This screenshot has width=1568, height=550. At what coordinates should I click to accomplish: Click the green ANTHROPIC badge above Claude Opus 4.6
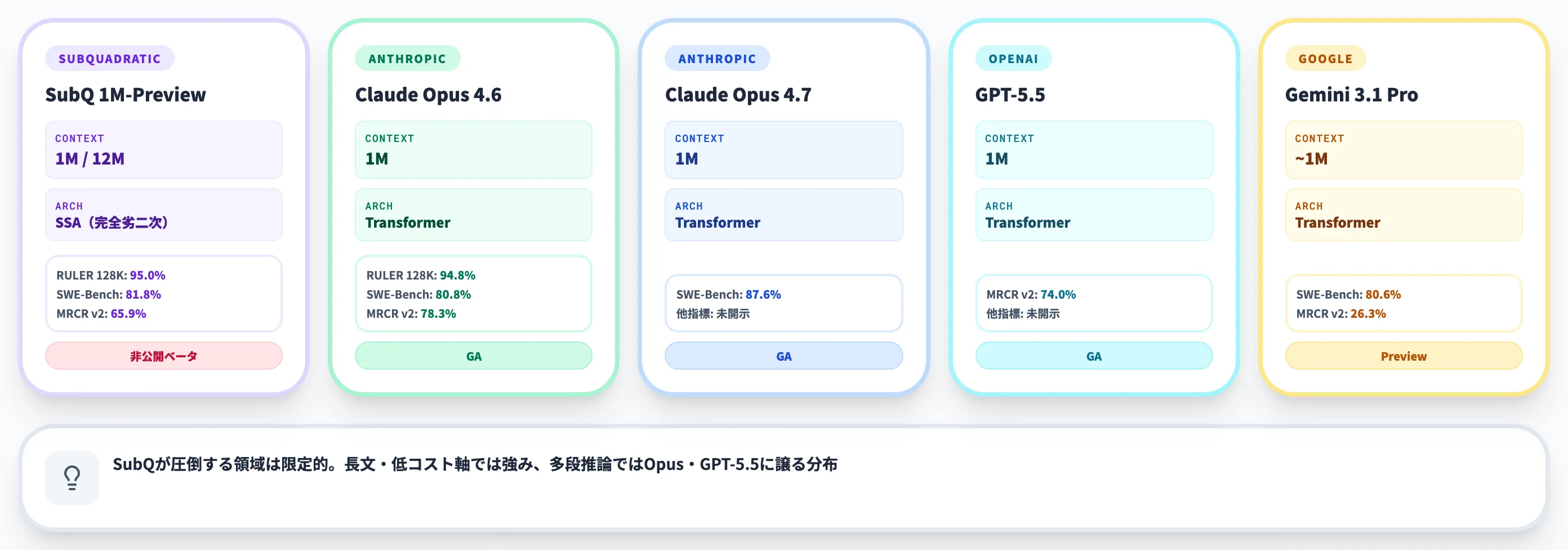click(x=407, y=59)
